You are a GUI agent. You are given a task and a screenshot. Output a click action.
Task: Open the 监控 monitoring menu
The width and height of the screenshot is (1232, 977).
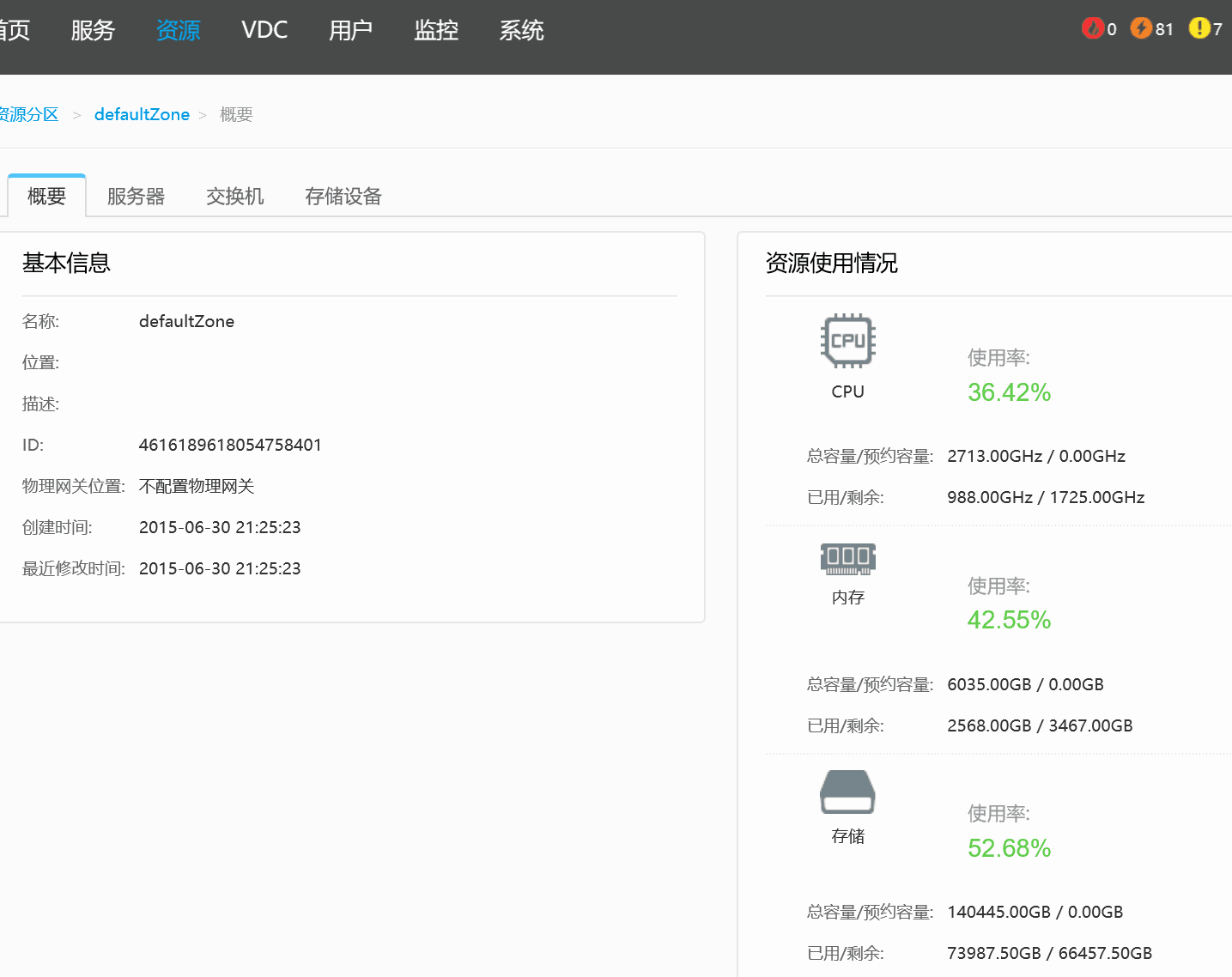click(x=436, y=31)
